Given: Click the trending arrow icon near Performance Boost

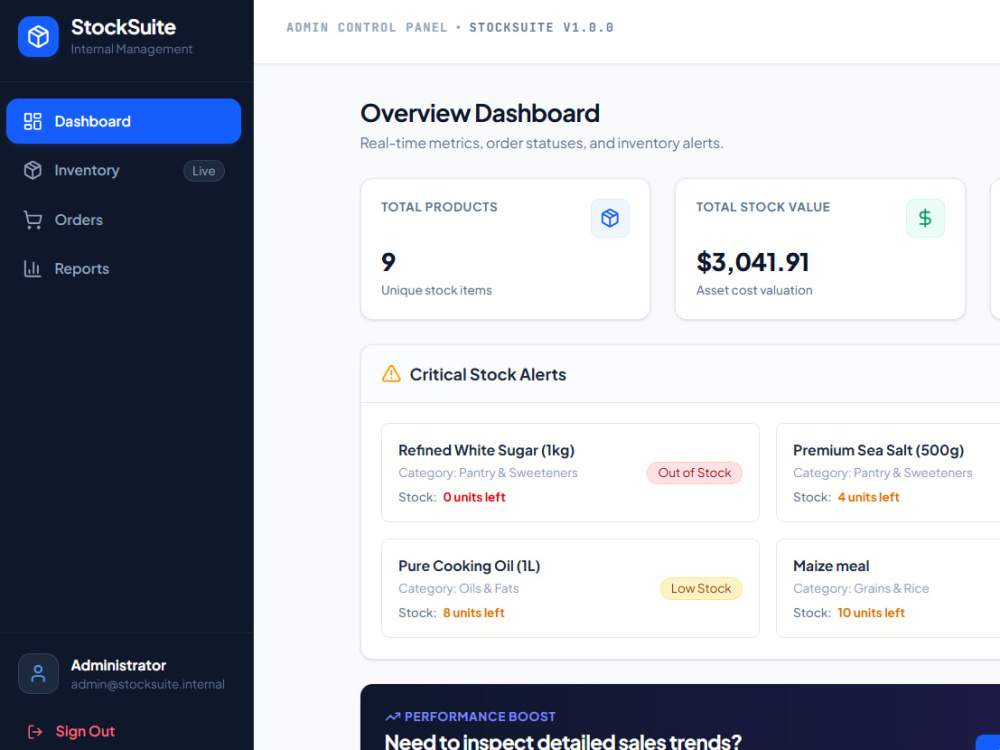Looking at the screenshot, I should pyautogui.click(x=392, y=717).
